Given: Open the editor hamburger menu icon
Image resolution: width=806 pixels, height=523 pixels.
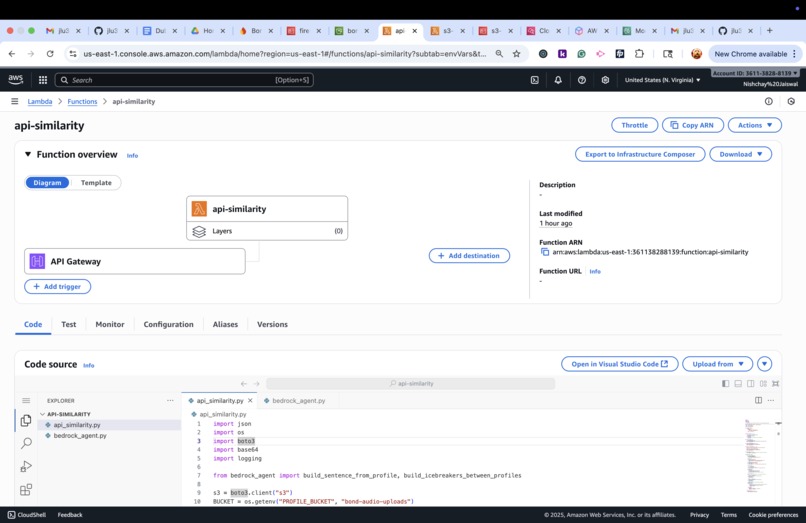Looking at the screenshot, I should click(26, 401).
